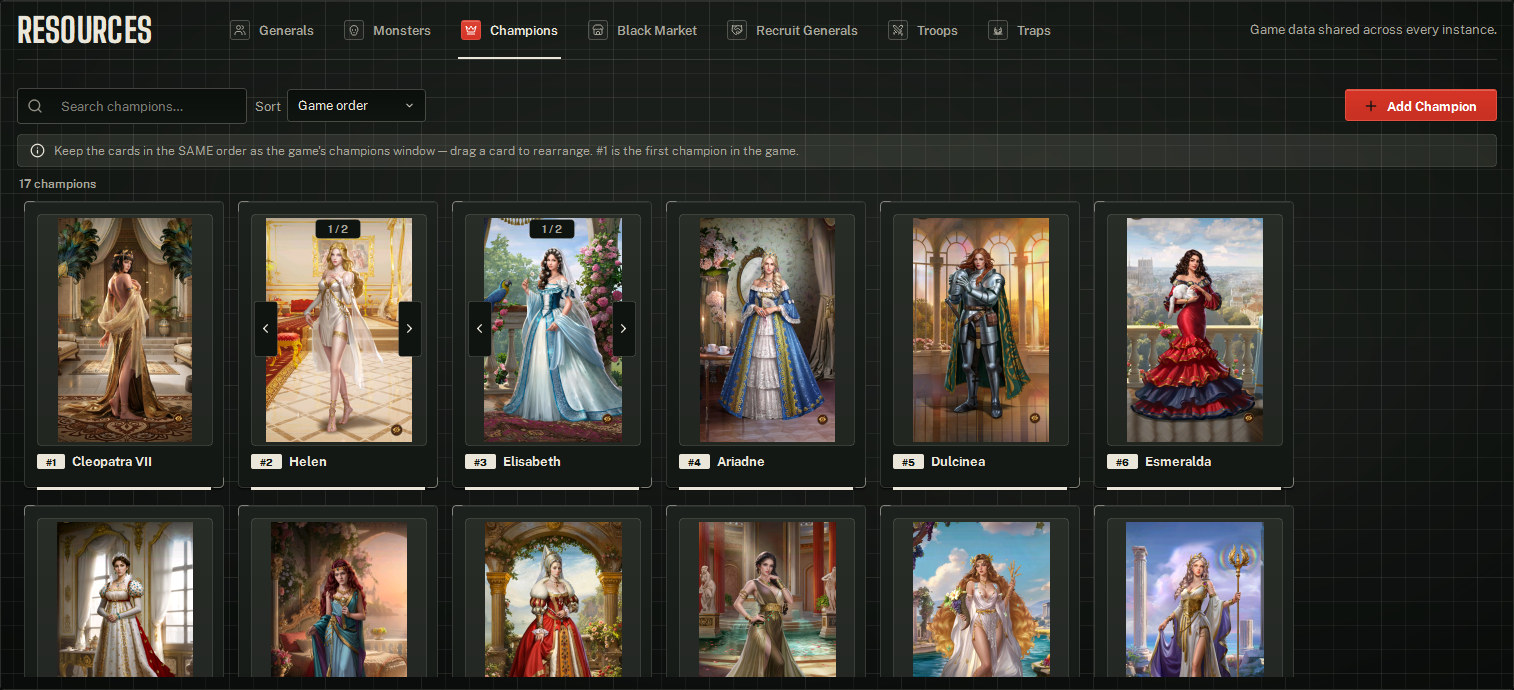Select Elisabeth portrait image

[x=553, y=330]
